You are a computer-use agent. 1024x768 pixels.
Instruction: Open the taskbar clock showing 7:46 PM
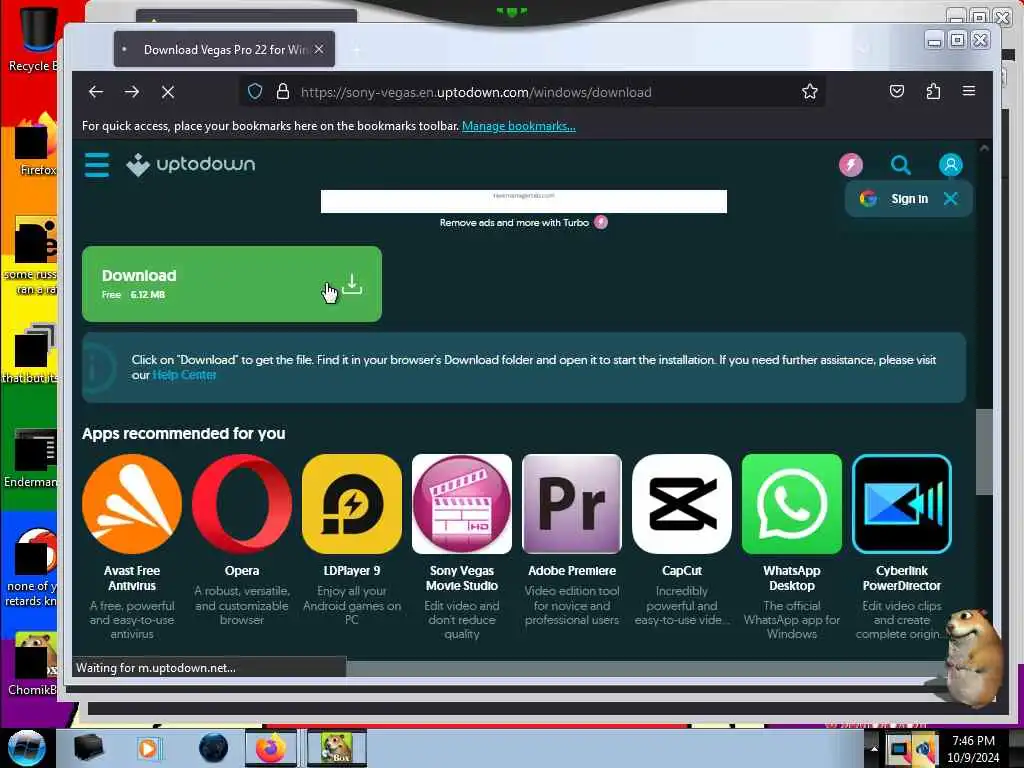(973, 749)
